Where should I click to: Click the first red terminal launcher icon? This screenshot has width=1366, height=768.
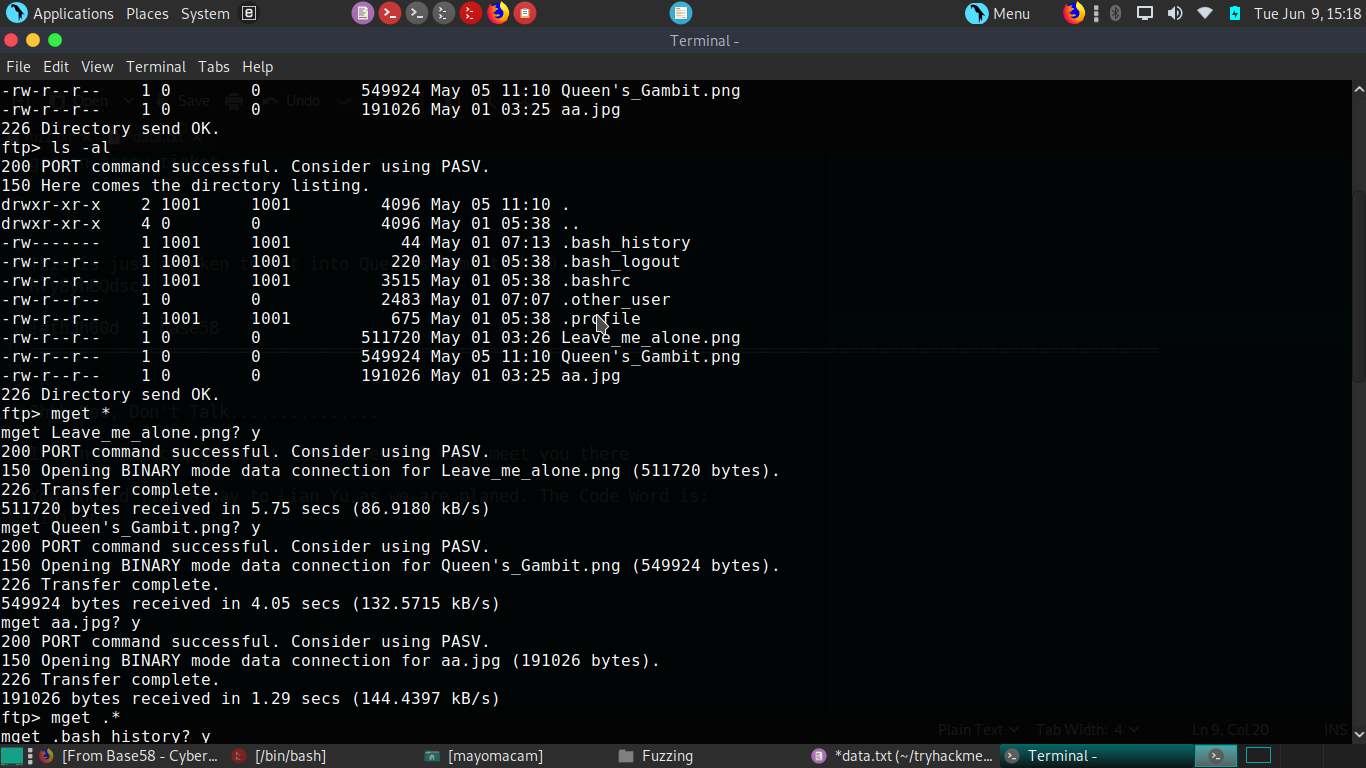[390, 13]
